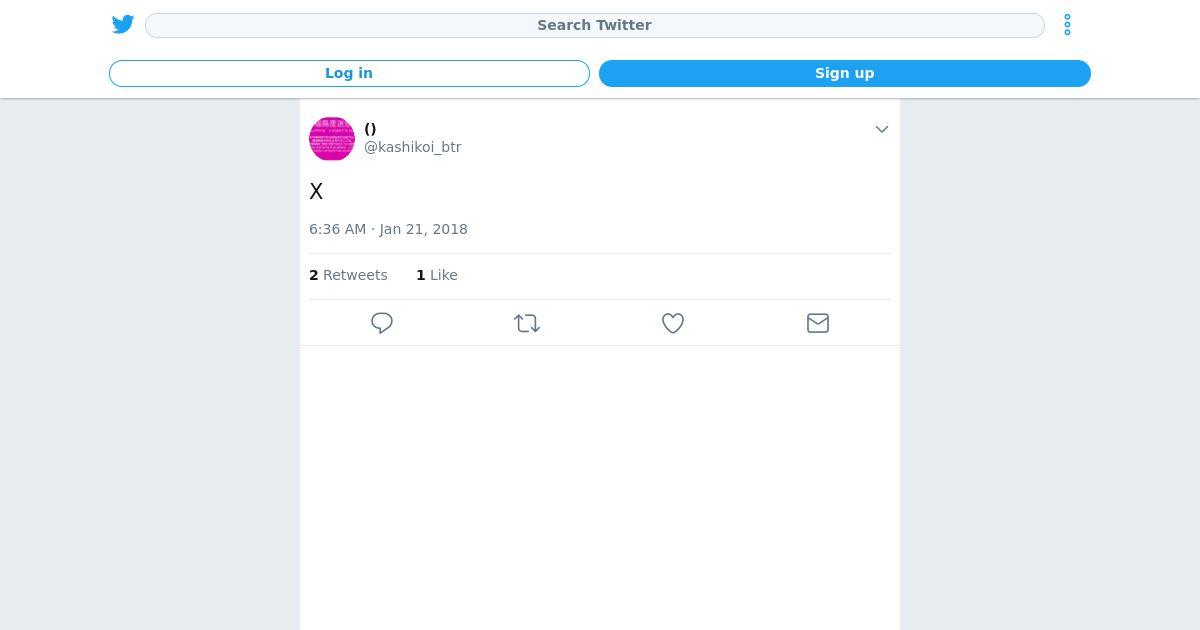Open the pink profile avatar
The height and width of the screenshot is (630, 1200).
(332, 138)
